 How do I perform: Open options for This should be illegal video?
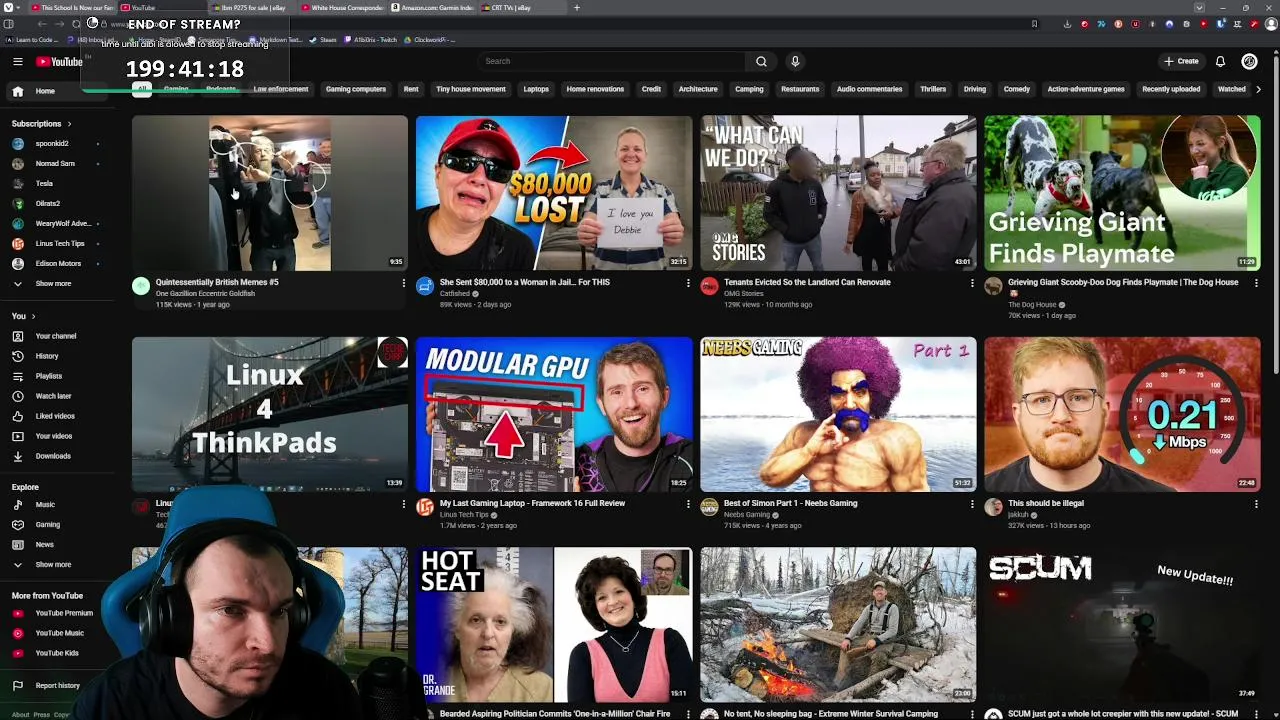coord(1255,505)
